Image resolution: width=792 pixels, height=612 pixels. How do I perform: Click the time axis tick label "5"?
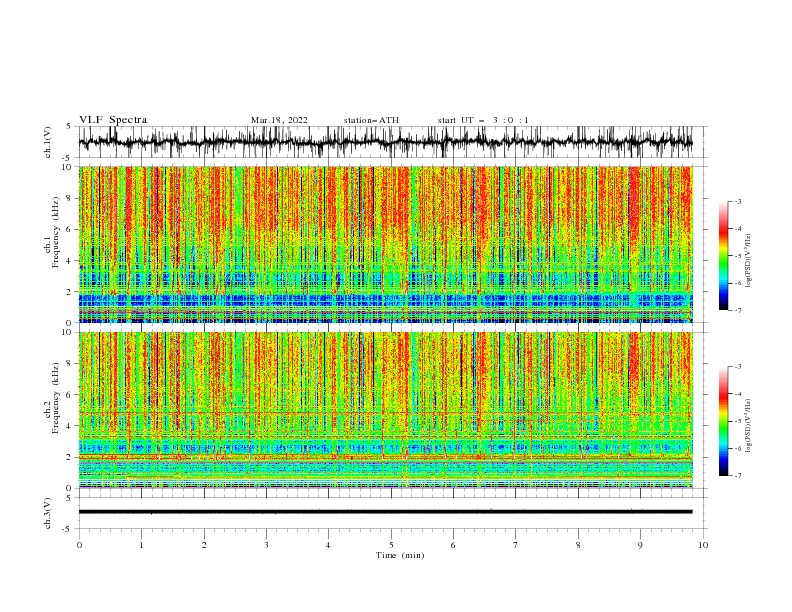(391, 545)
